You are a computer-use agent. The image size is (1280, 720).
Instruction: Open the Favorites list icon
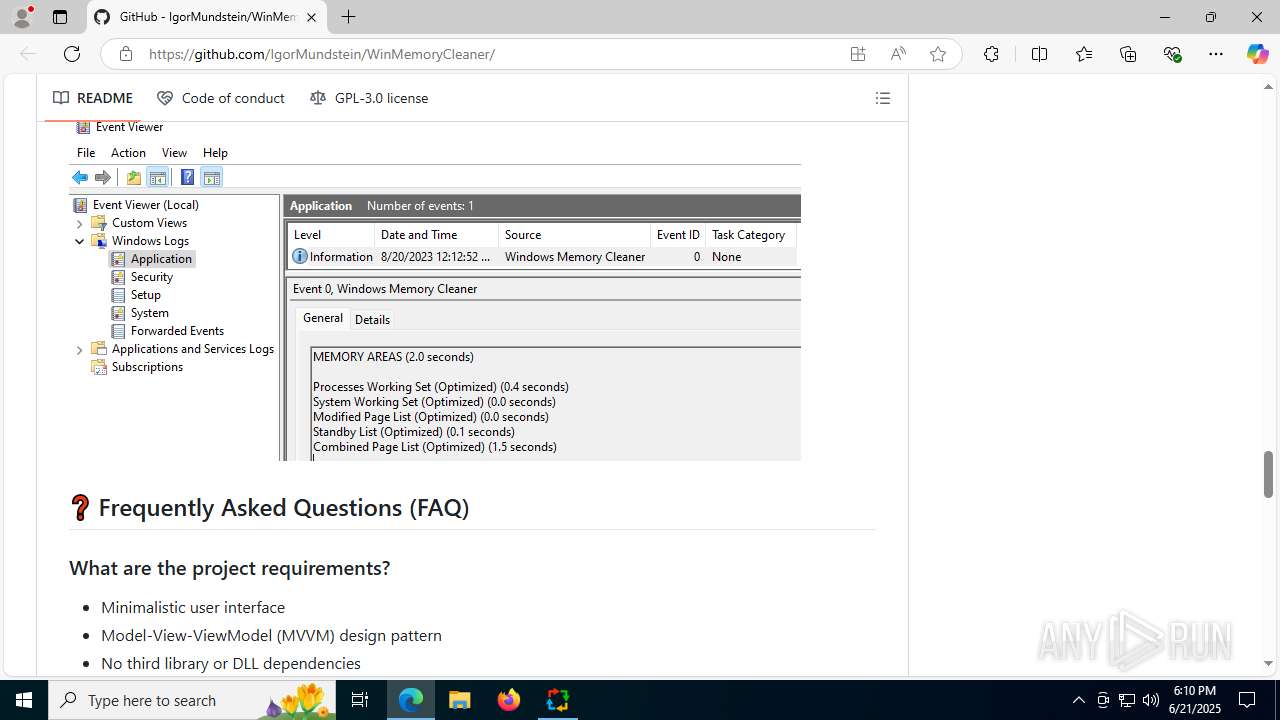(1084, 54)
